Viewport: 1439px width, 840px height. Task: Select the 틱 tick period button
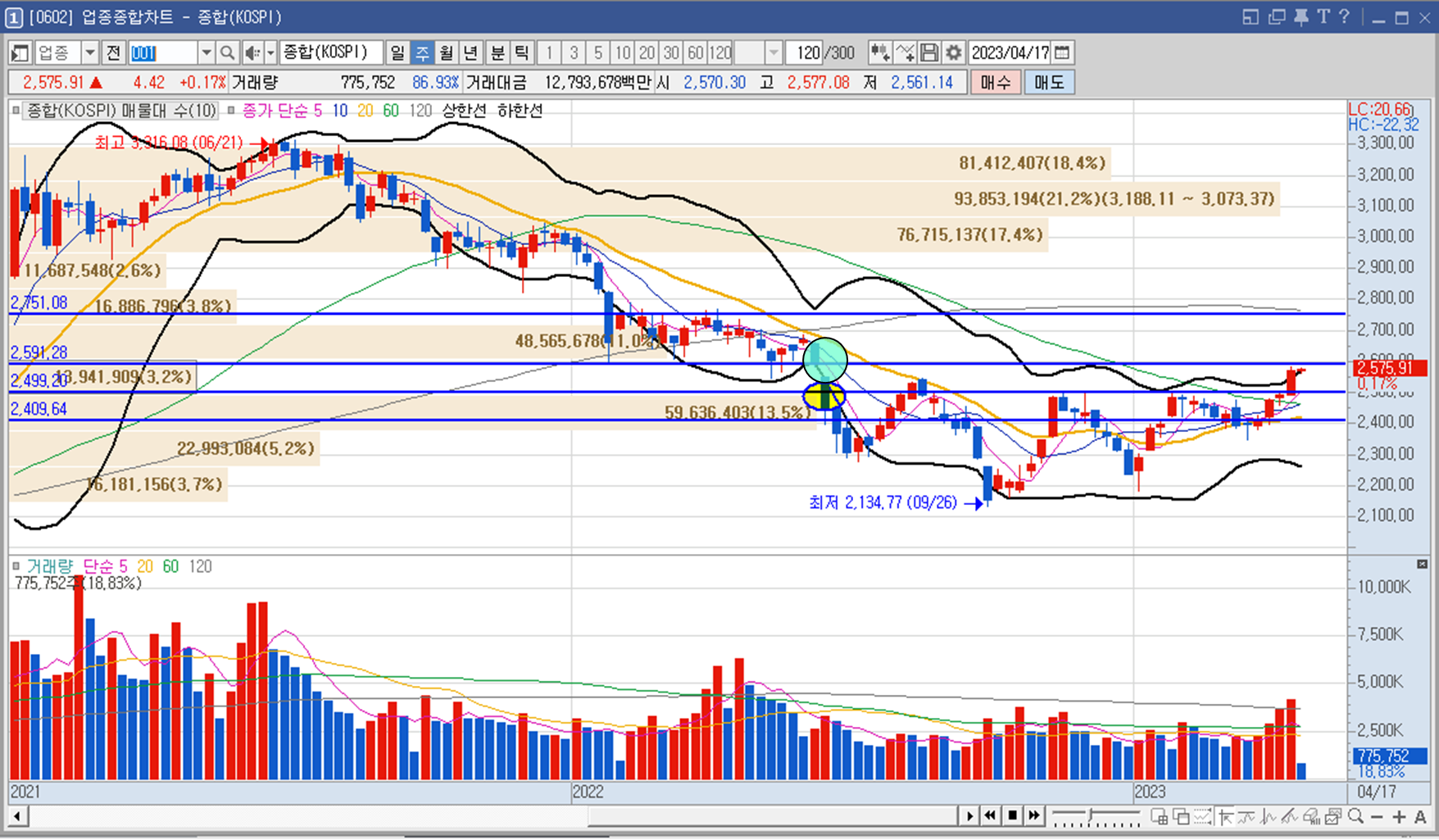(x=521, y=53)
